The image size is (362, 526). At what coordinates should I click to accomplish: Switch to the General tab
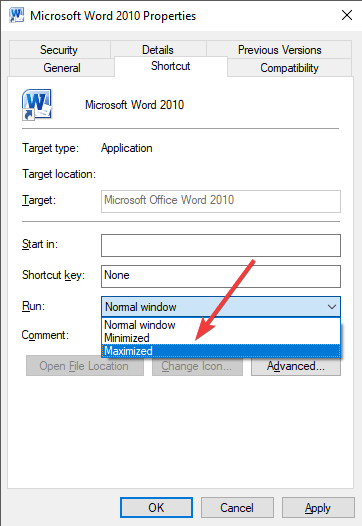62,68
